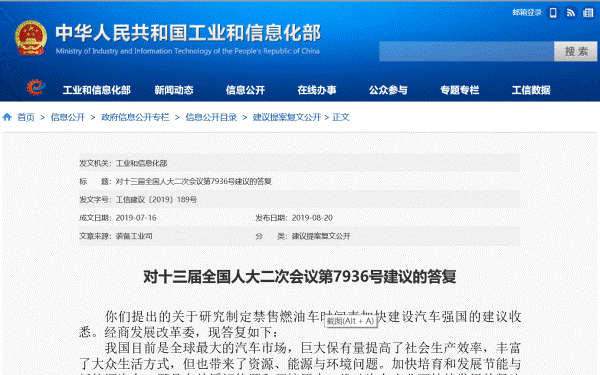The image size is (600, 375).
Task: Open 工业和信息化部 menu
Action: click(96, 90)
